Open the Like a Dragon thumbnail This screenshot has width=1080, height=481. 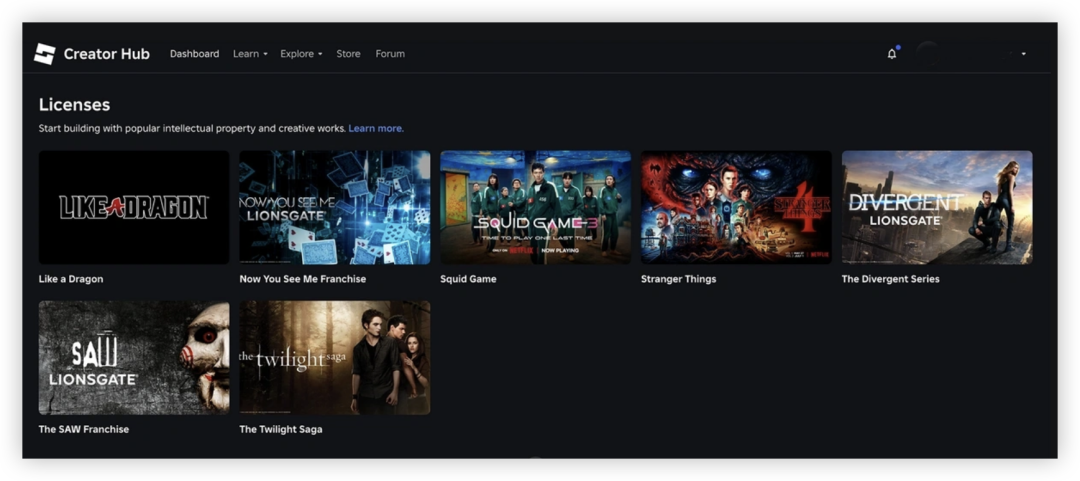[134, 207]
